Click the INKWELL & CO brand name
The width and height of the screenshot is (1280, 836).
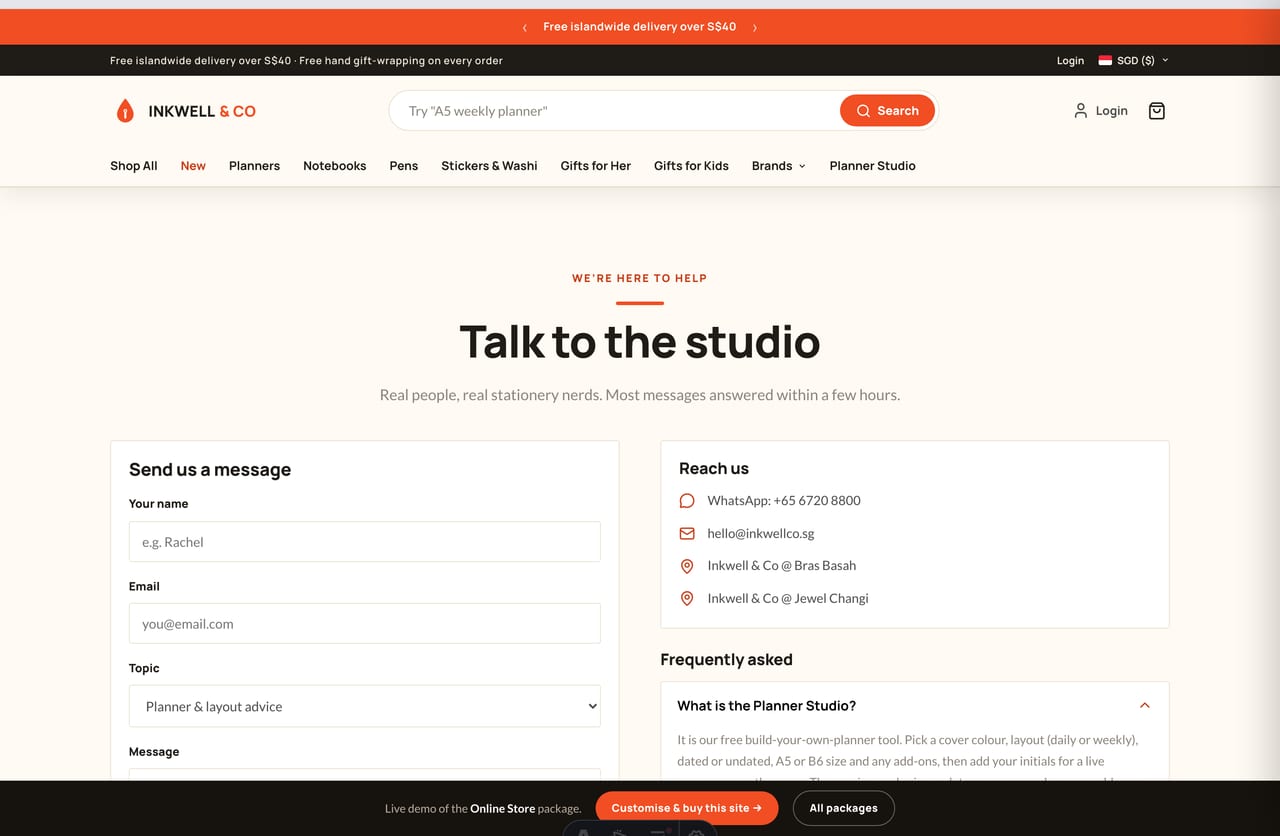coord(202,111)
